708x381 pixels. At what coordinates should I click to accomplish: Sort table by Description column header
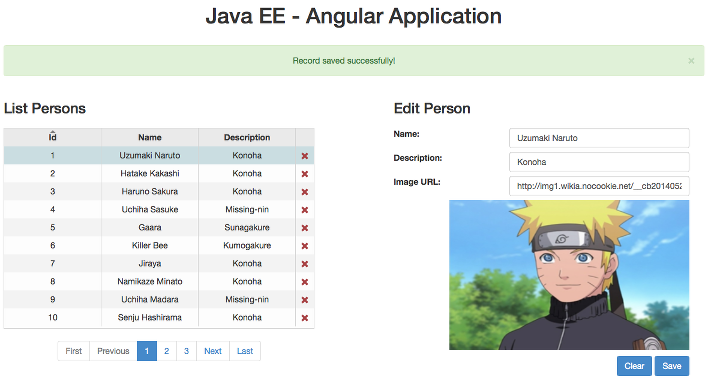[247, 137]
